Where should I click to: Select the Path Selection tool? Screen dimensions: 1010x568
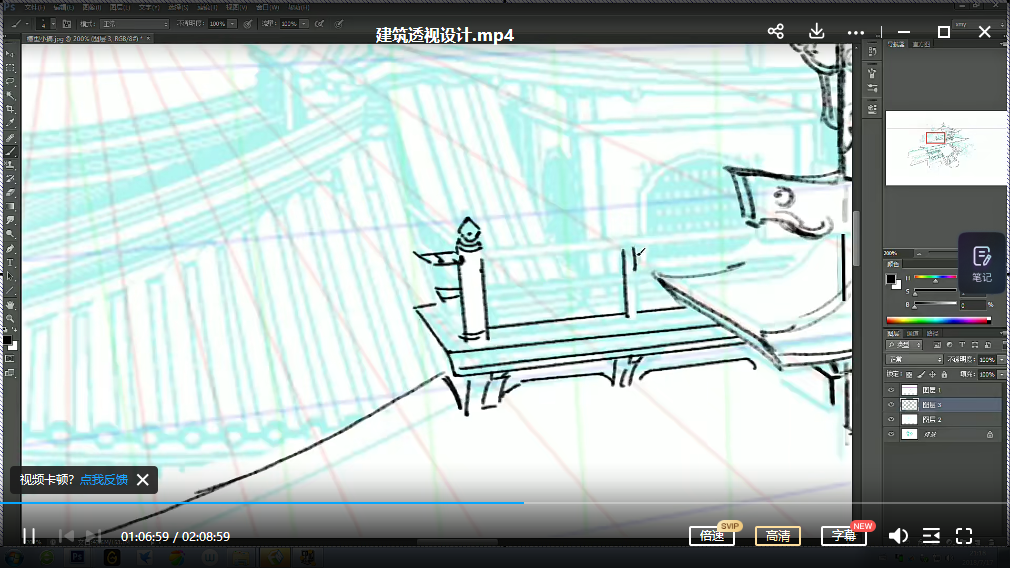click(10, 276)
